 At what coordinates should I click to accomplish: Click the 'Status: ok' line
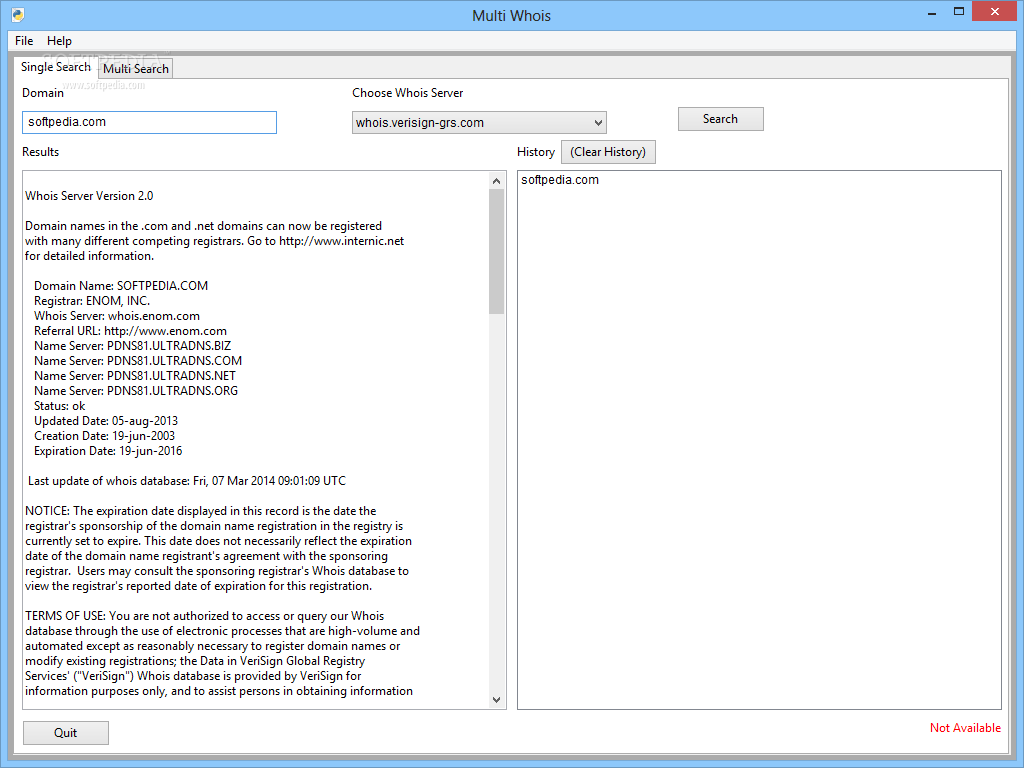[x=59, y=406]
